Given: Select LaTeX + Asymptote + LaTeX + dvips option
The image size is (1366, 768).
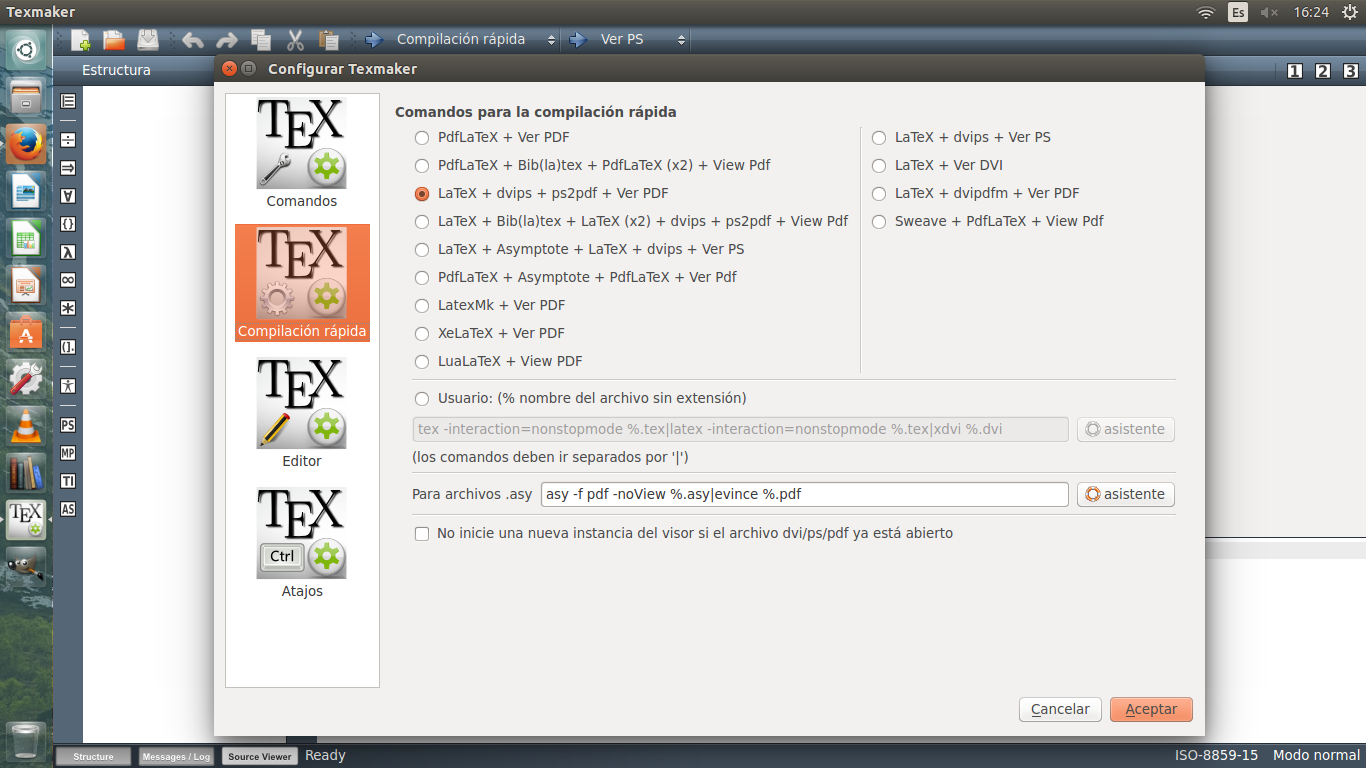Looking at the screenshot, I should point(579,249).
